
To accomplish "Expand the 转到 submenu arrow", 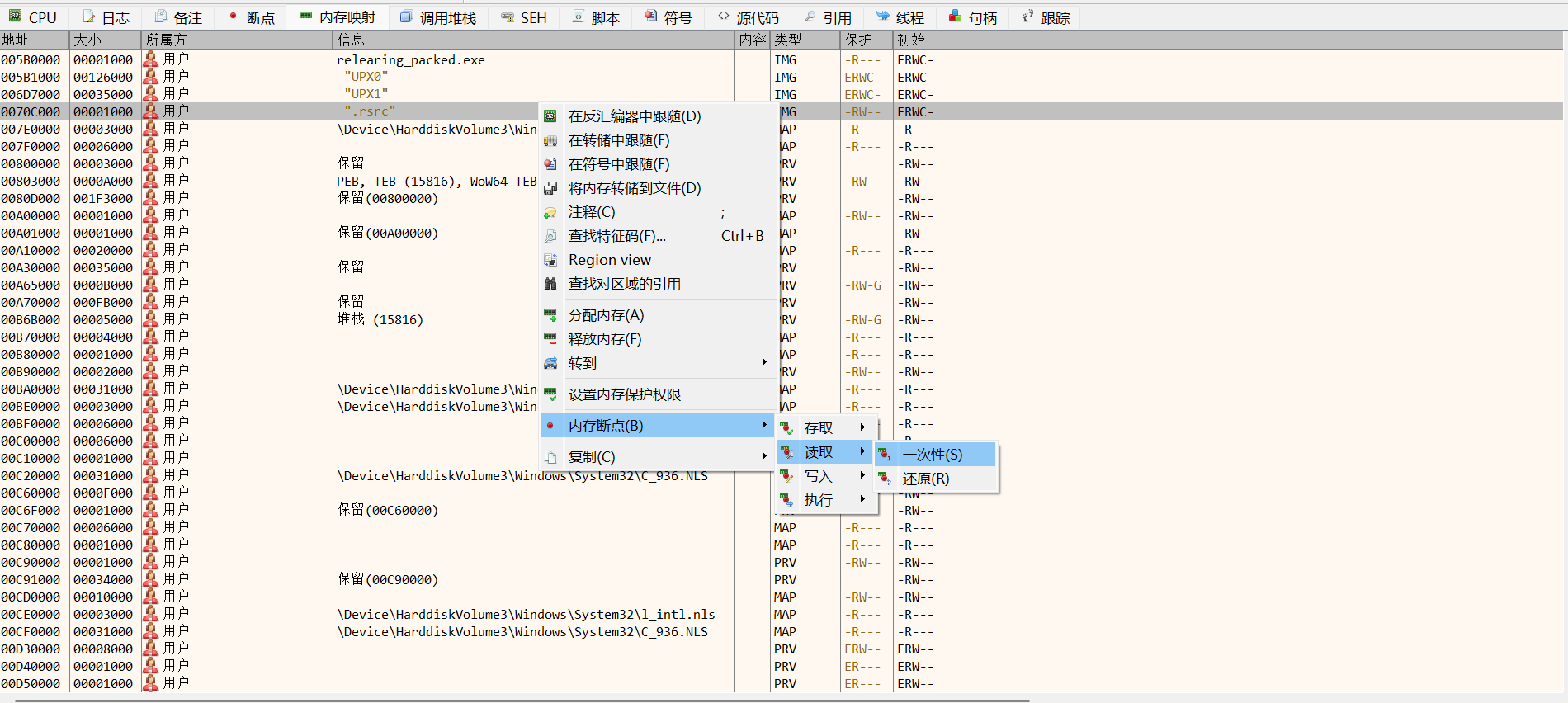I will (764, 363).
